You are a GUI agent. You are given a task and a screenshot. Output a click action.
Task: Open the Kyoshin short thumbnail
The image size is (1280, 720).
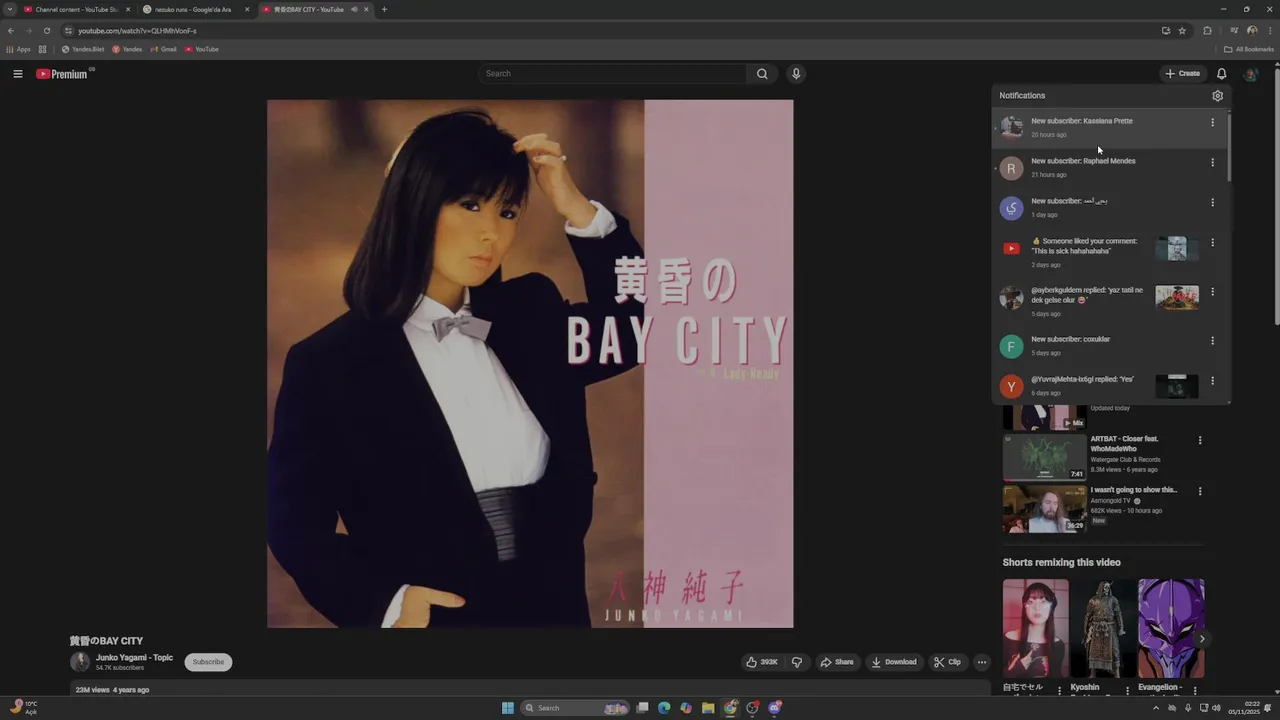coord(1103,628)
